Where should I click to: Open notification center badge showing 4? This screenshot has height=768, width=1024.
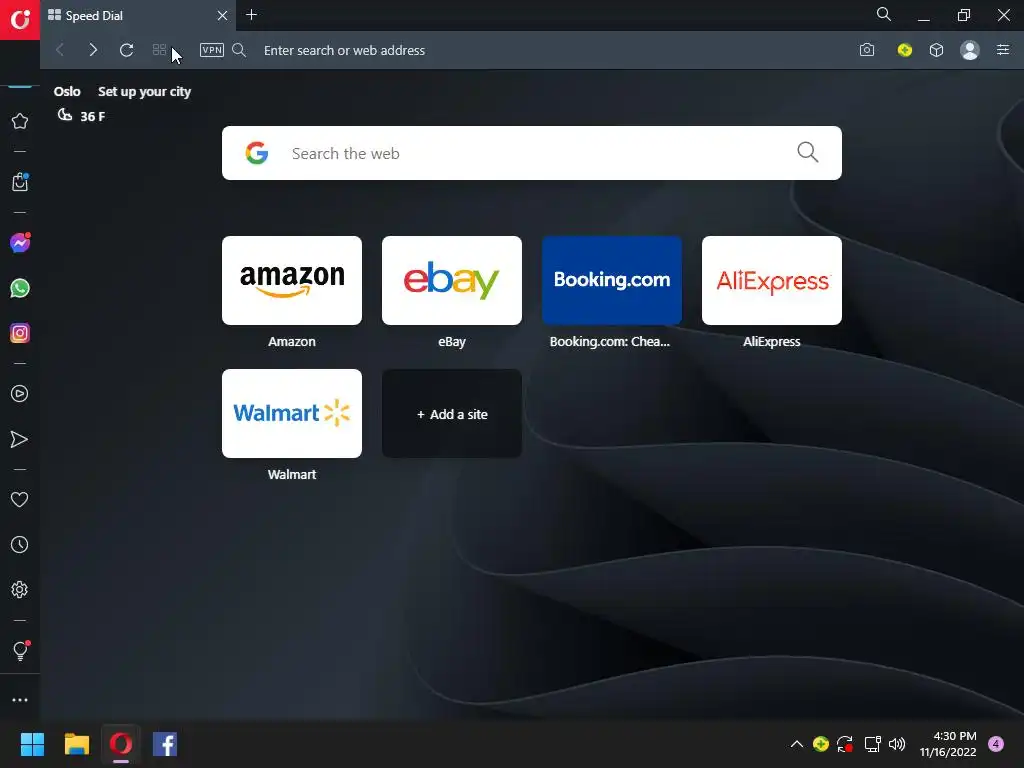(996, 744)
